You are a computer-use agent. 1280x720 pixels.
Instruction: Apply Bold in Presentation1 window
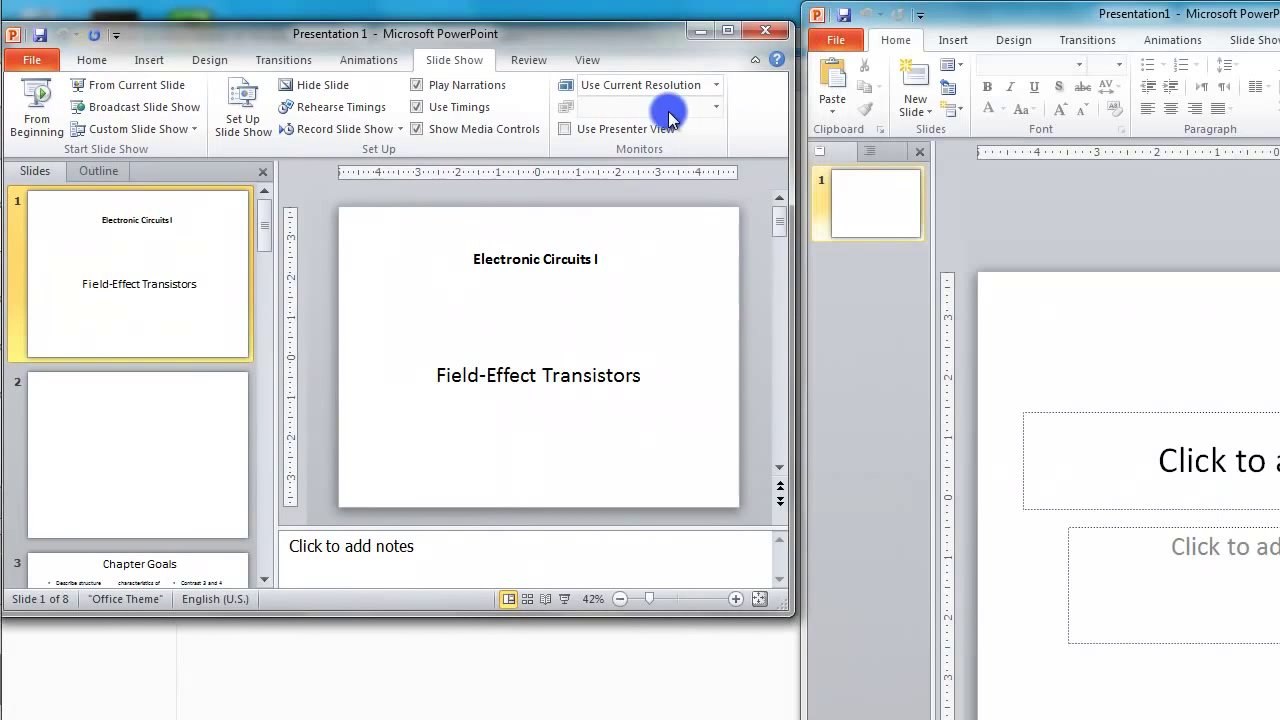987,87
